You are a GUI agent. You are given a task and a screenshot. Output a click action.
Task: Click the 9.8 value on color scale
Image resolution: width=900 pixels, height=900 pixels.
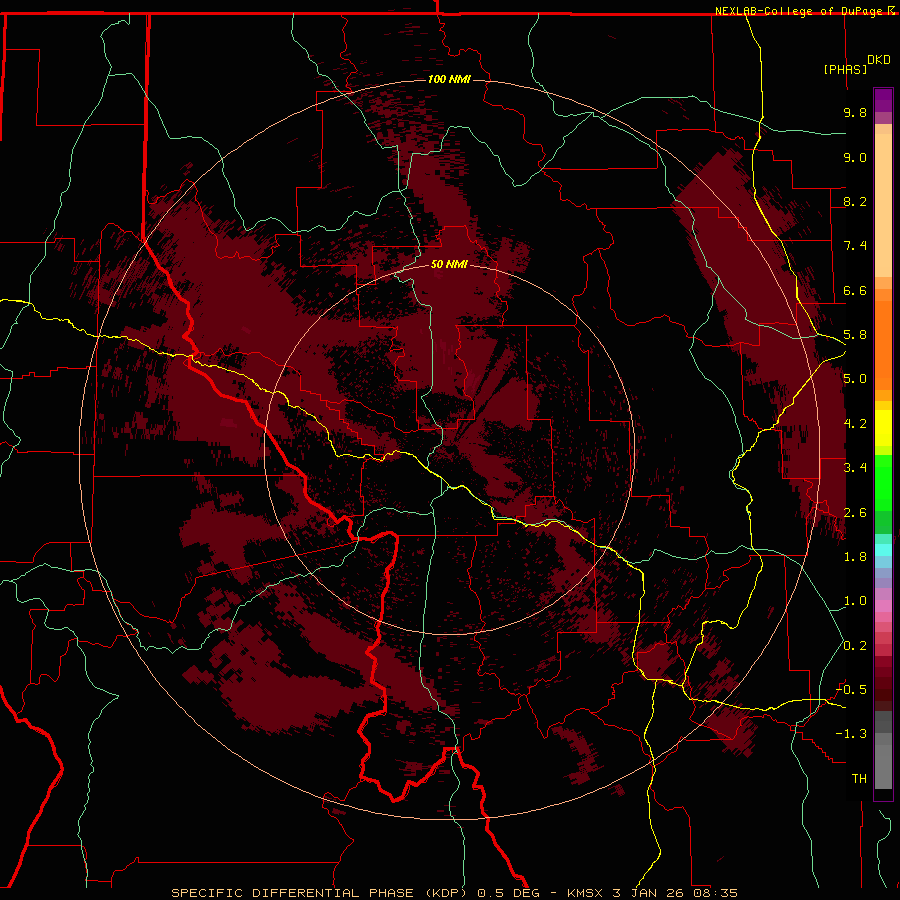point(855,112)
